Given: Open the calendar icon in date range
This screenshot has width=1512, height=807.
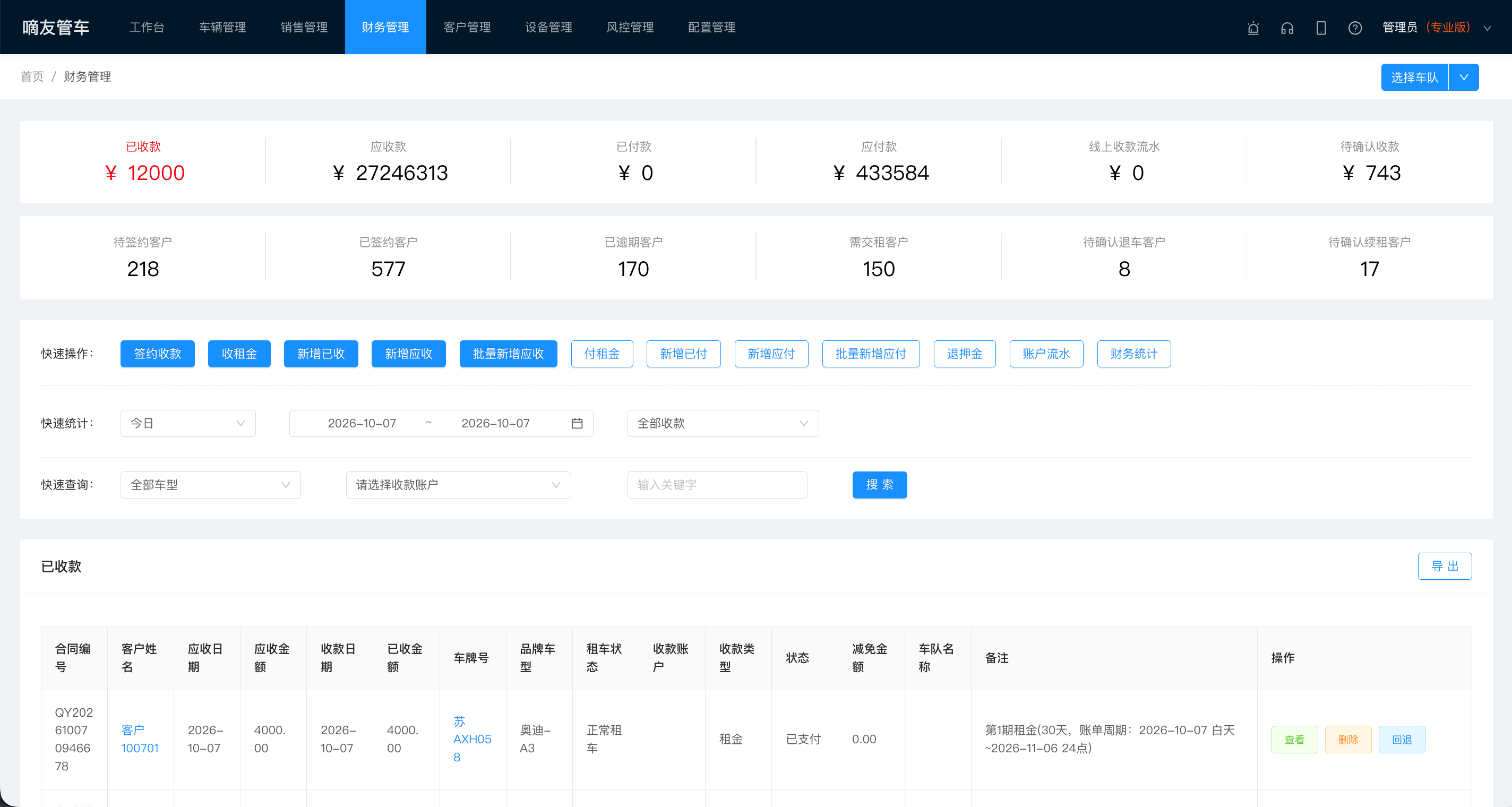Looking at the screenshot, I should 577,423.
